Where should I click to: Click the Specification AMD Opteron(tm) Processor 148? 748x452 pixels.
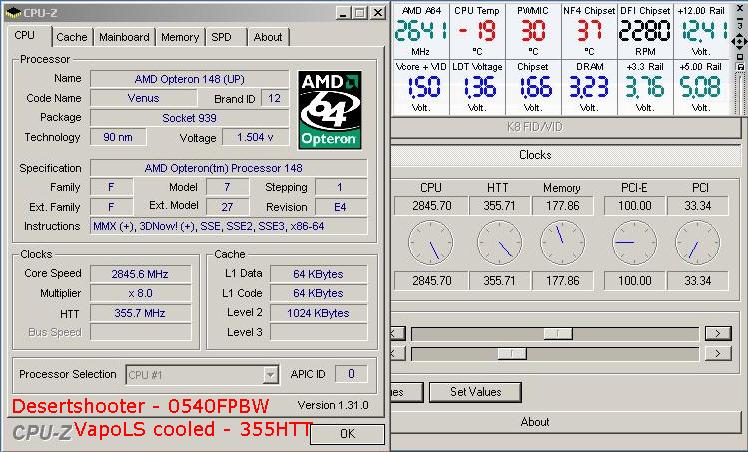click(229, 168)
